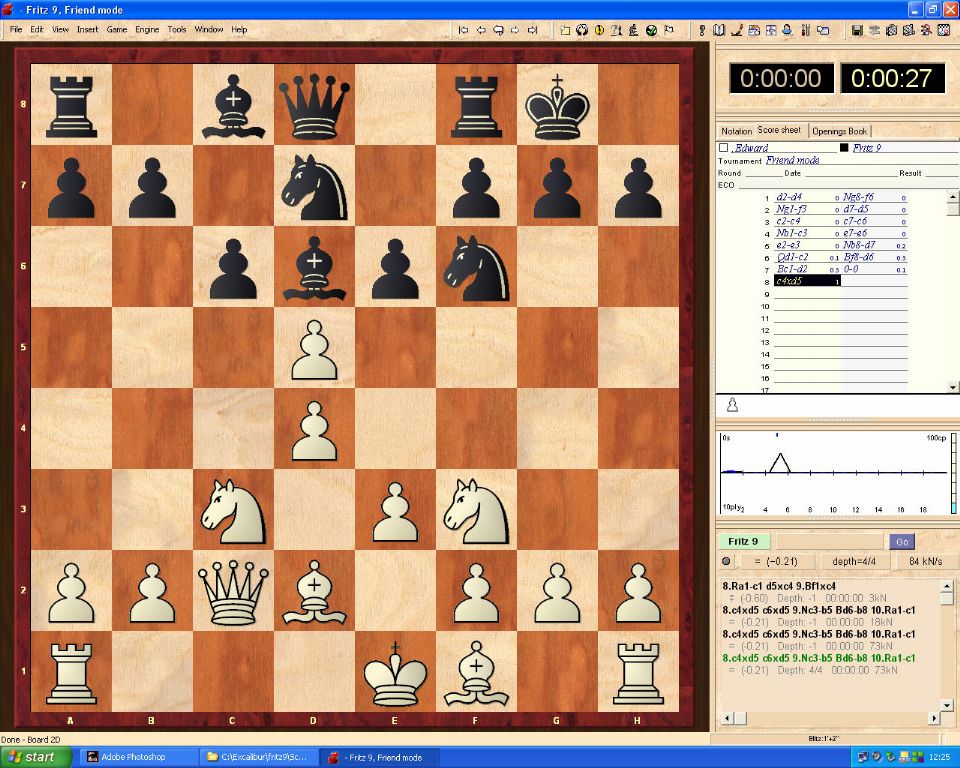Click the pawn icon below score sheet
The height and width of the screenshot is (768, 960).
click(732, 404)
